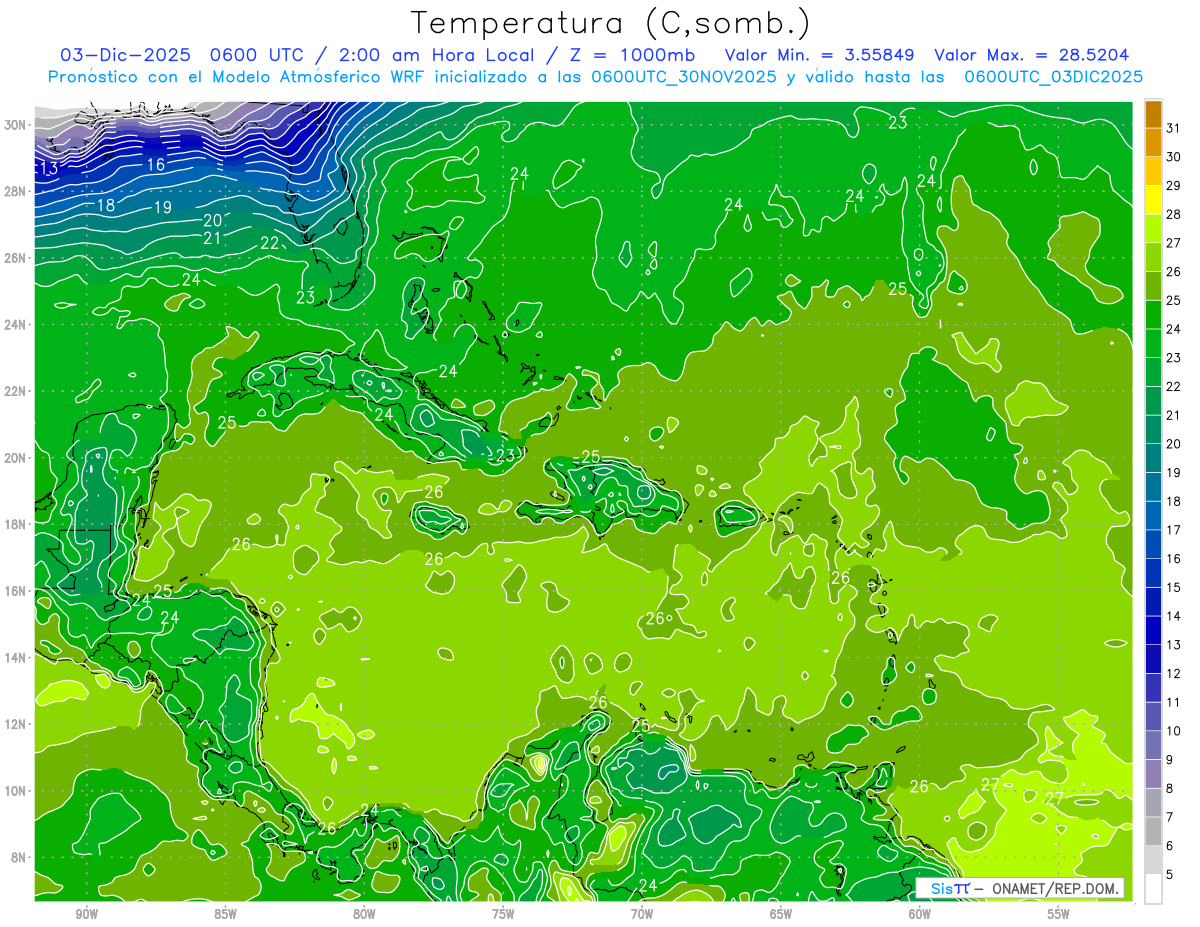The width and height of the screenshot is (1200, 927).
Task: Click the deep blue swatch between 13 and 14
Action: point(1153,630)
